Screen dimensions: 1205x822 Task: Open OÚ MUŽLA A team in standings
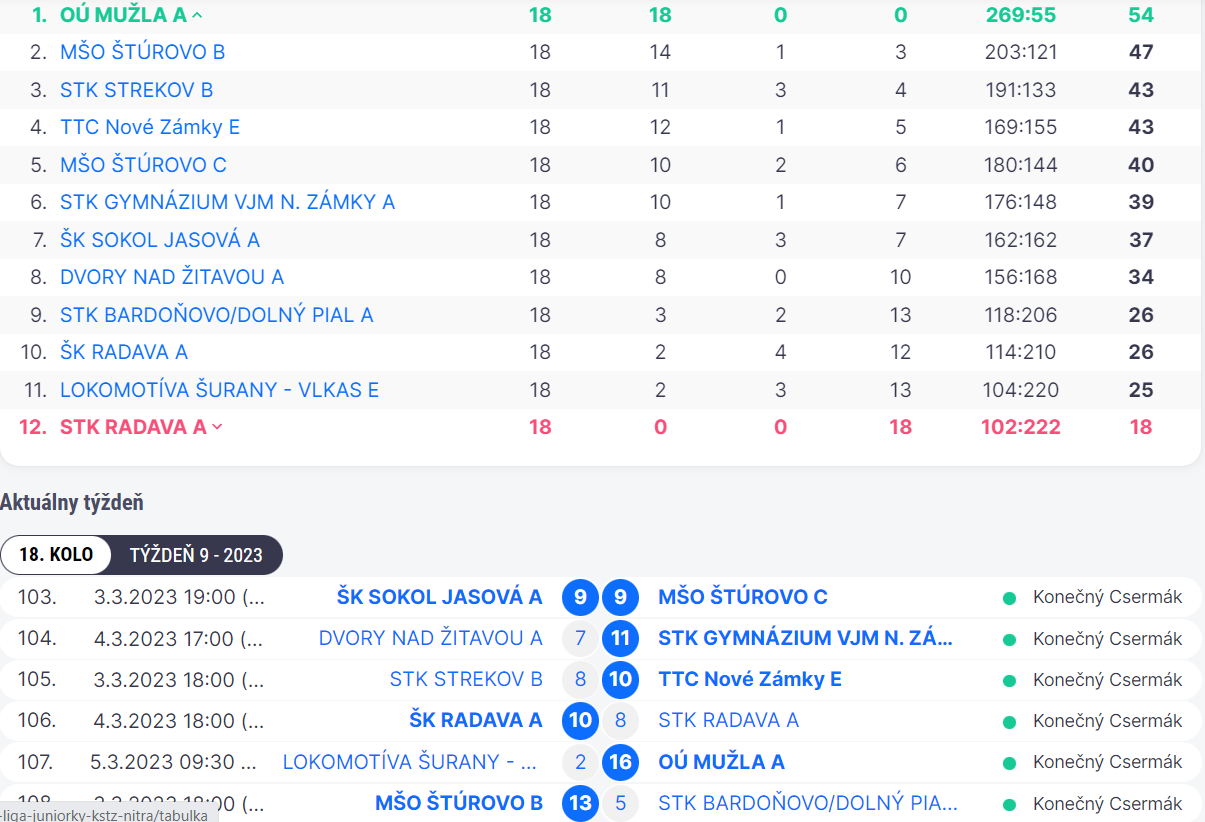click(124, 15)
